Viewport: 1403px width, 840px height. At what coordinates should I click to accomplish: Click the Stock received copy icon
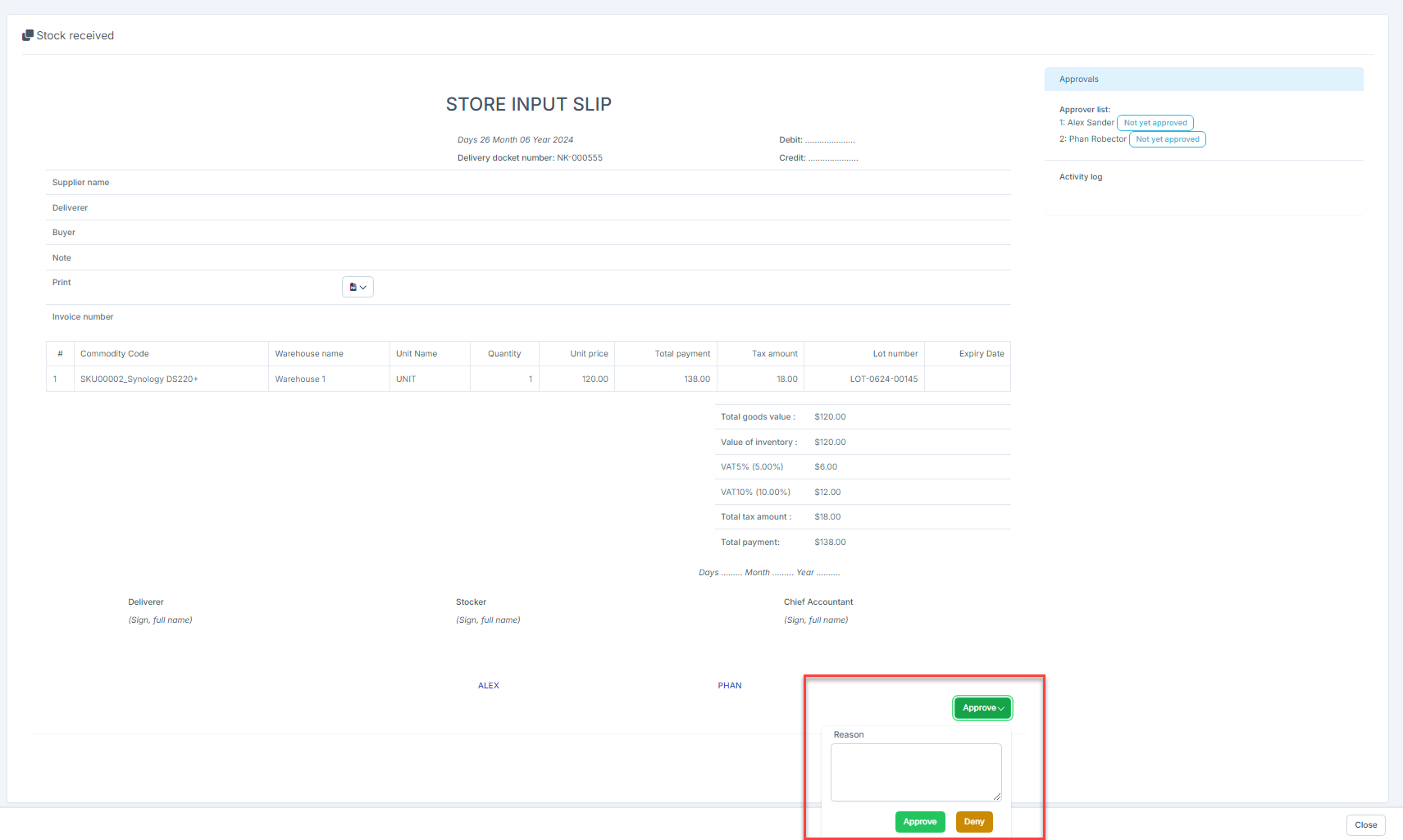[28, 35]
